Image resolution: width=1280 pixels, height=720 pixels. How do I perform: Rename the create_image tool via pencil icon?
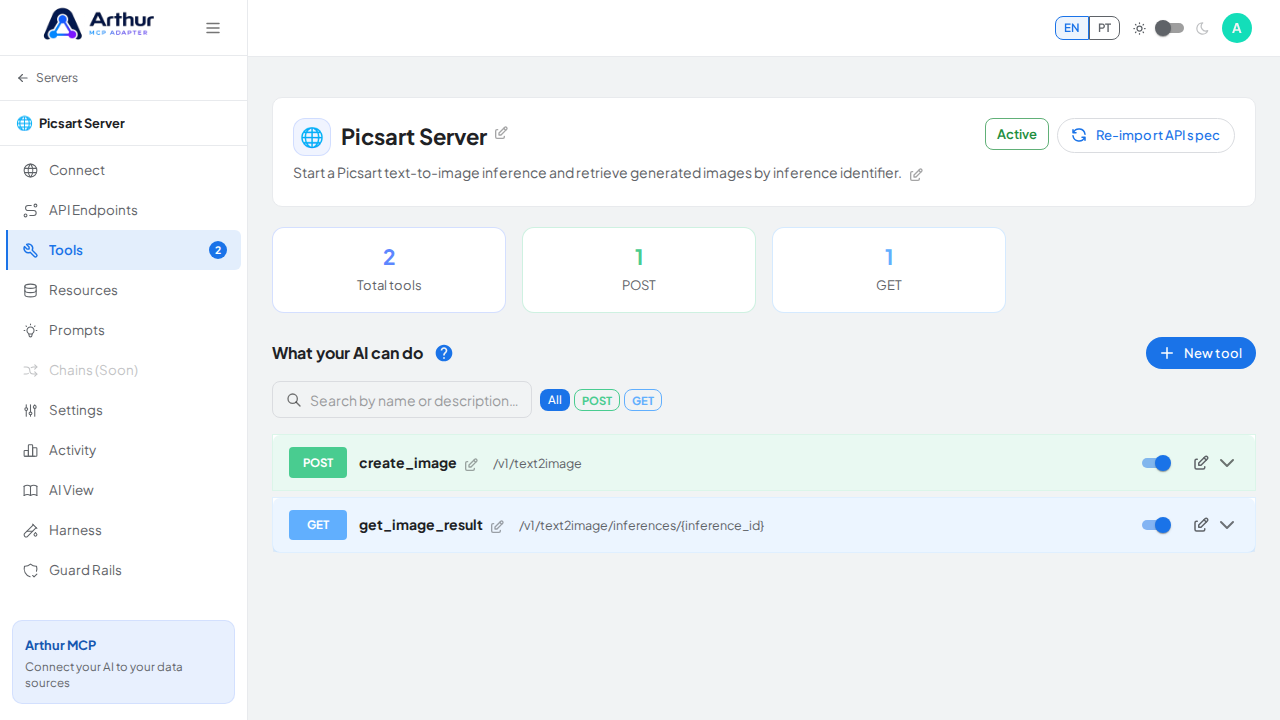(x=471, y=464)
